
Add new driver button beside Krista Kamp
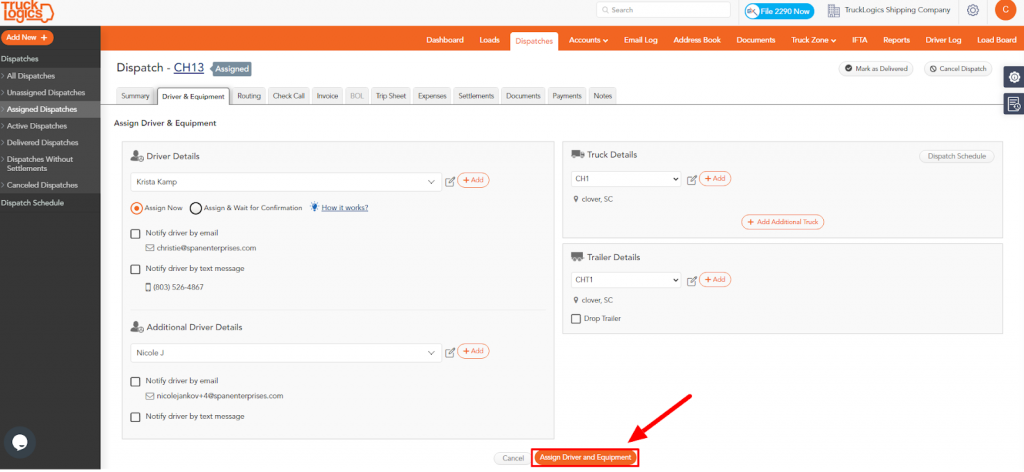click(x=473, y=180)
